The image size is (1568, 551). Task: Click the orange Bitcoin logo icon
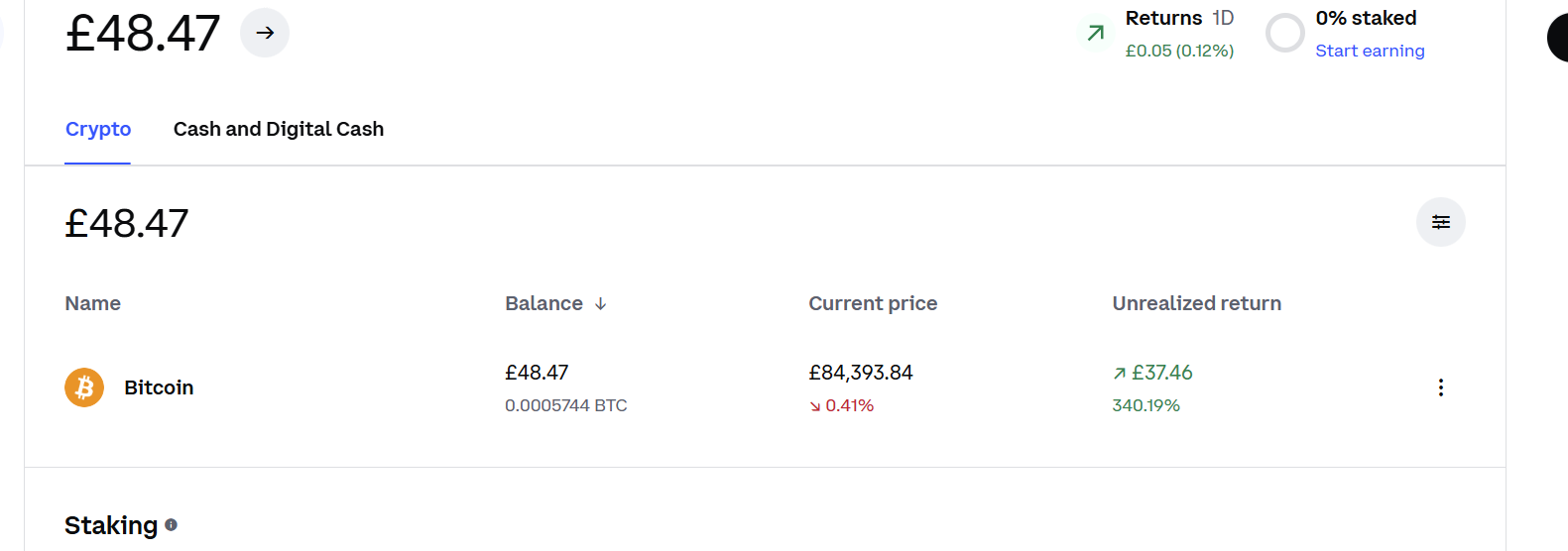[84, 387]
